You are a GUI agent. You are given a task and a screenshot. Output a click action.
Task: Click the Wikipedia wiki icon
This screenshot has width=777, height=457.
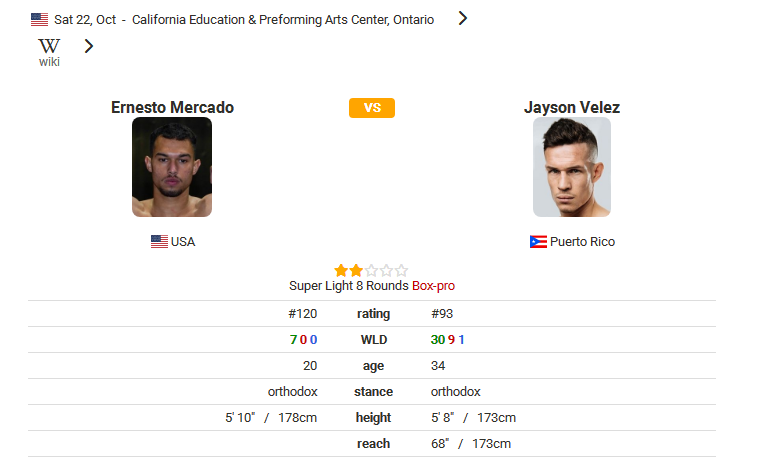(x=49, y=52)
